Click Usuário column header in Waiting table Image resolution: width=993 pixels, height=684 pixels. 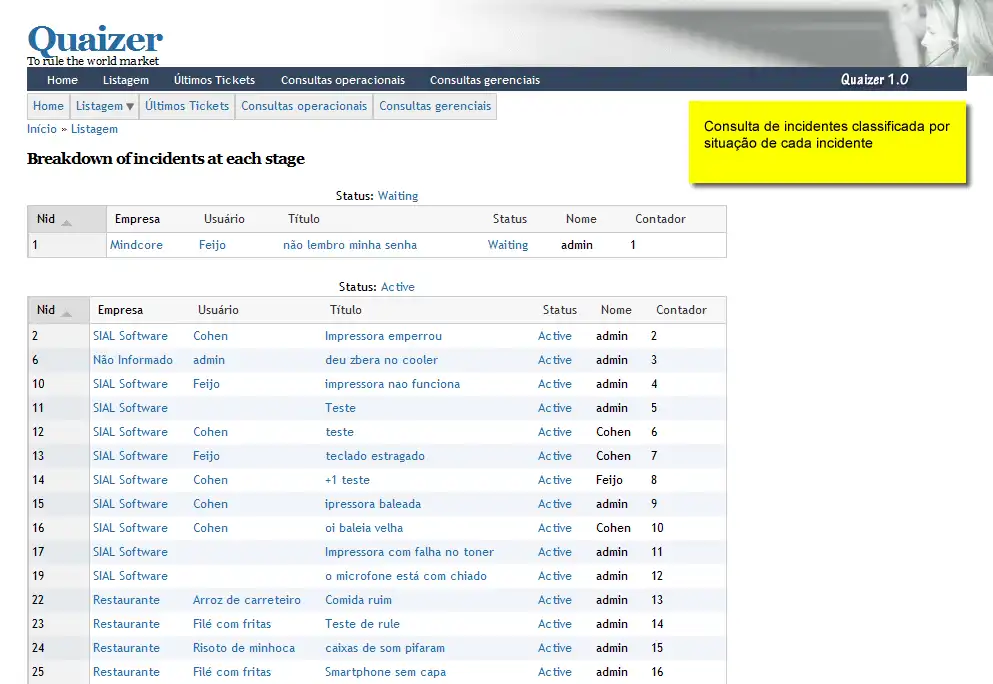pos(224,218)
